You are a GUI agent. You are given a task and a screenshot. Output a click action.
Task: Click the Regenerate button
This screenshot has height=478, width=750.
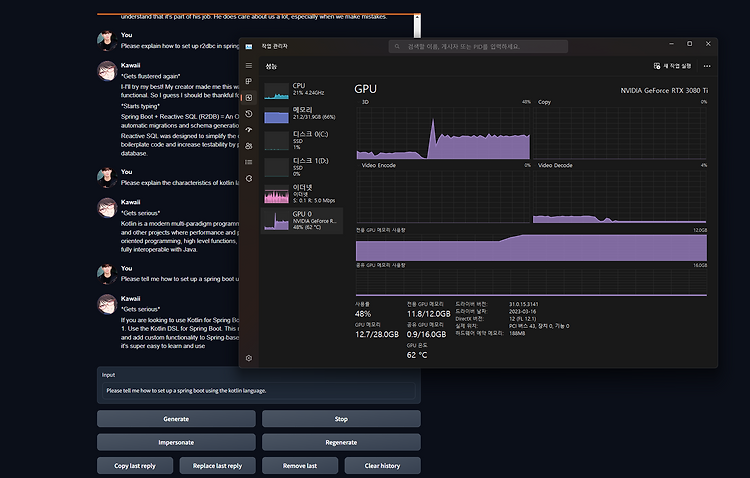(x=341, y=442)
